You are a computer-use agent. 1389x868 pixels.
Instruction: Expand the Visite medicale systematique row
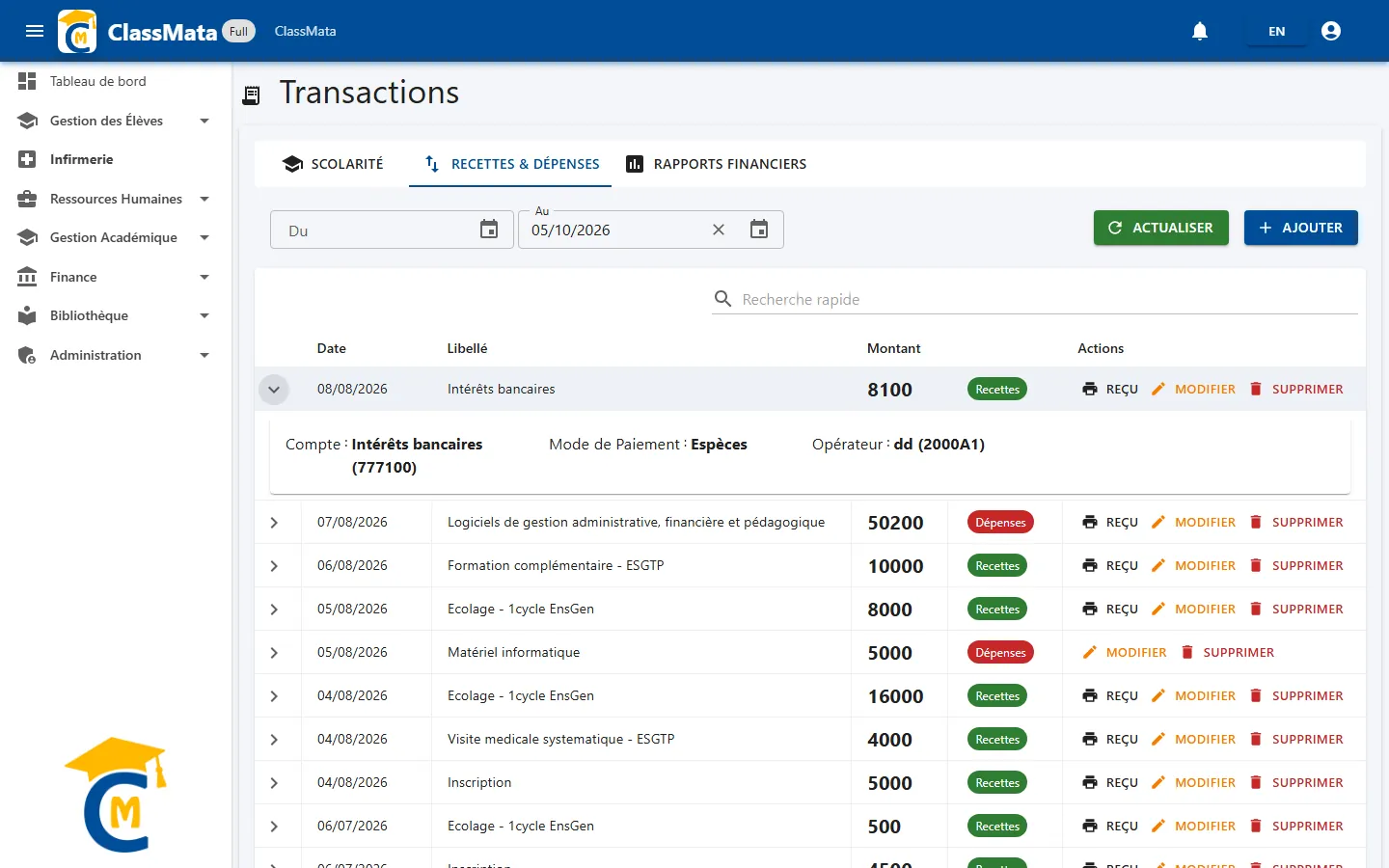point(274,740)
